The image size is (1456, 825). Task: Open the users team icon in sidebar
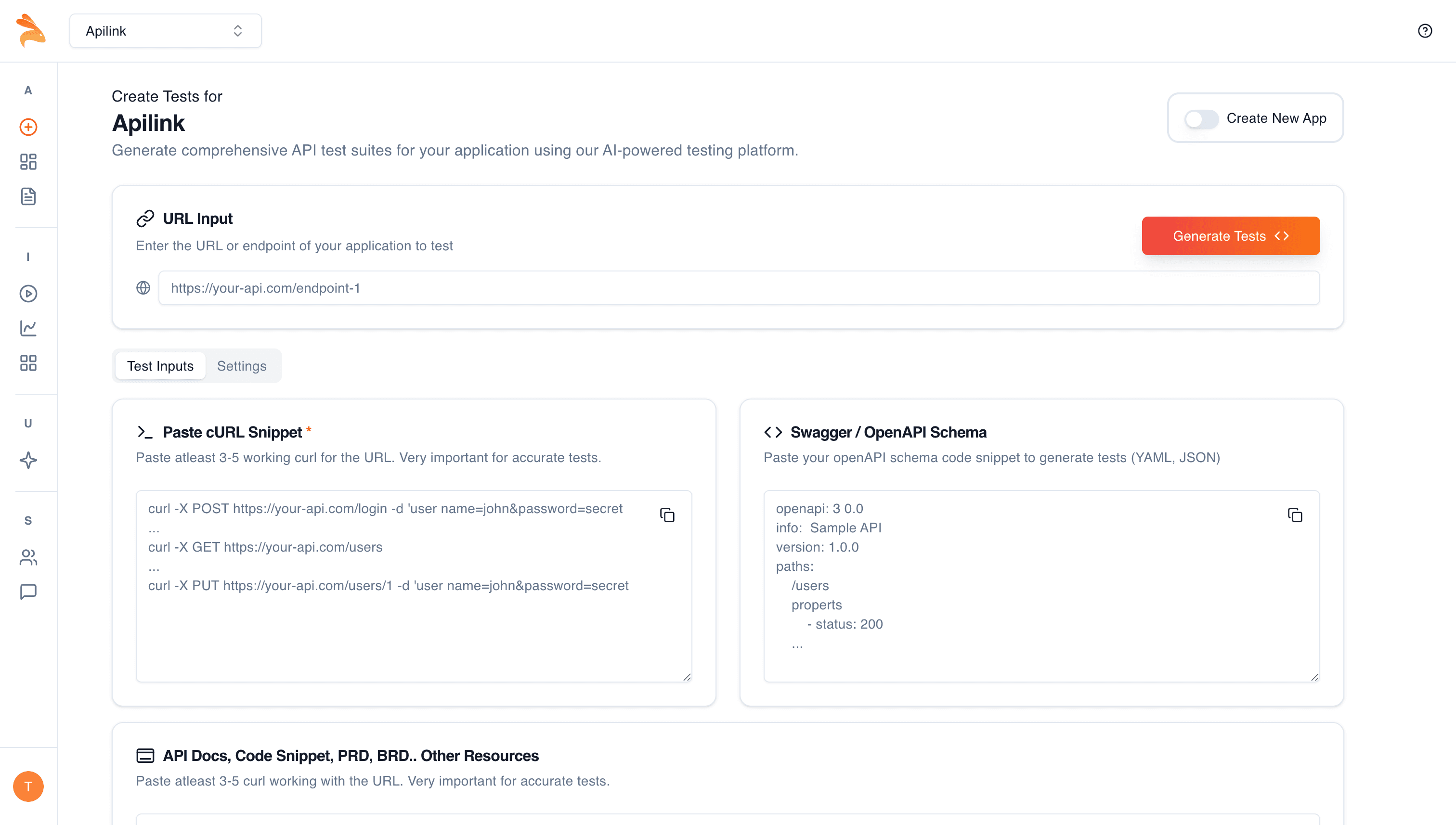coord(28,557)
